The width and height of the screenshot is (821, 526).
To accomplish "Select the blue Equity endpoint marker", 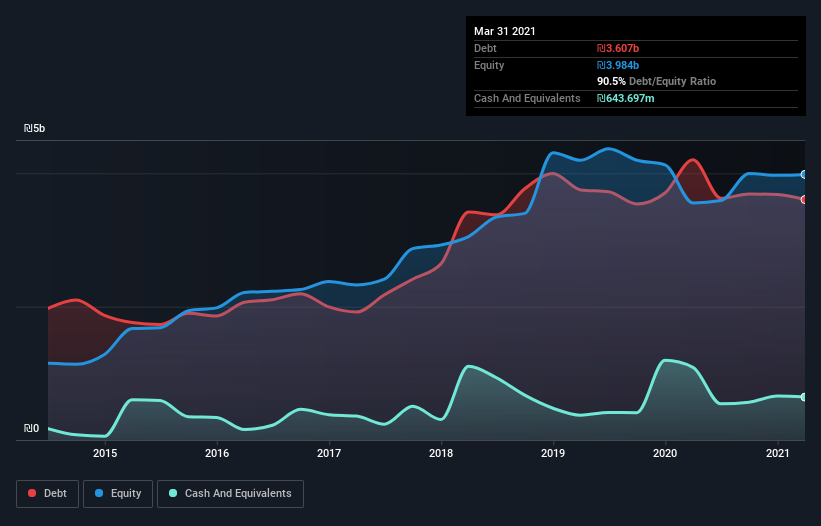I will tap(804, 174).
